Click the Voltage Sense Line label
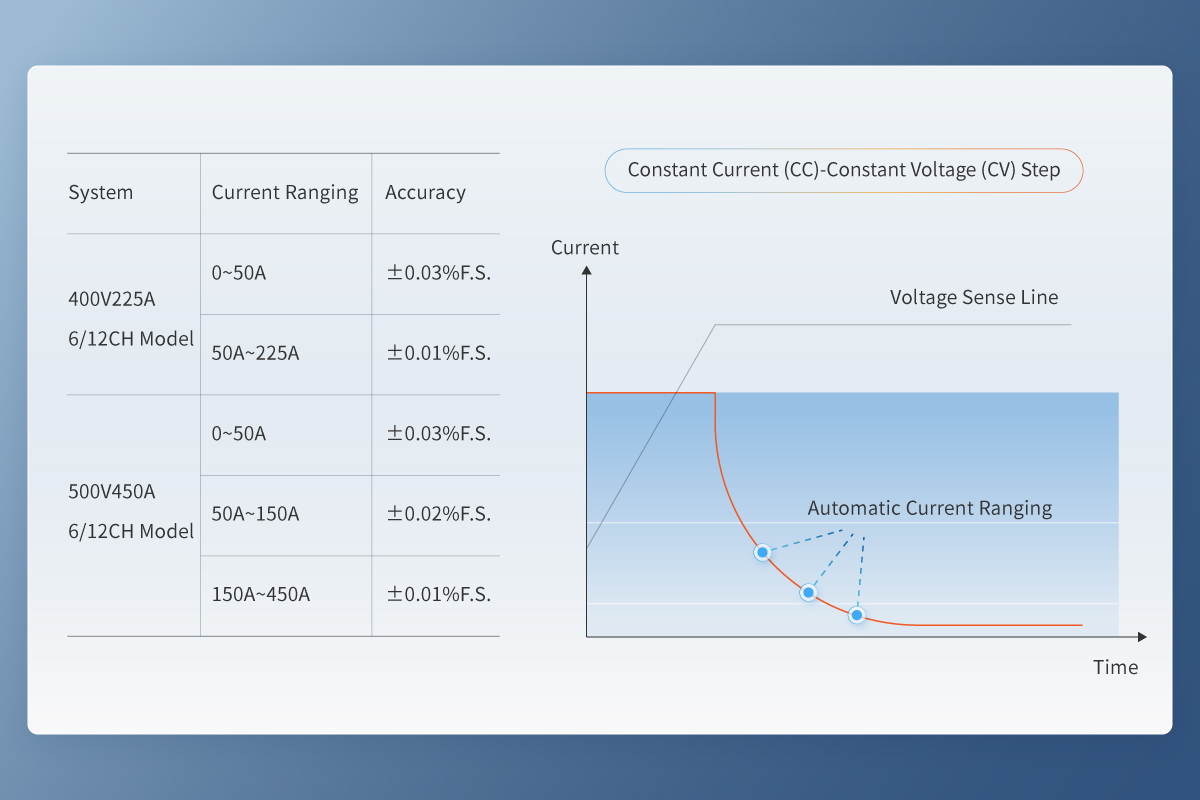The width and height of the screenshot is (1200, 800). pyautogui.click(x=973, y=297)
